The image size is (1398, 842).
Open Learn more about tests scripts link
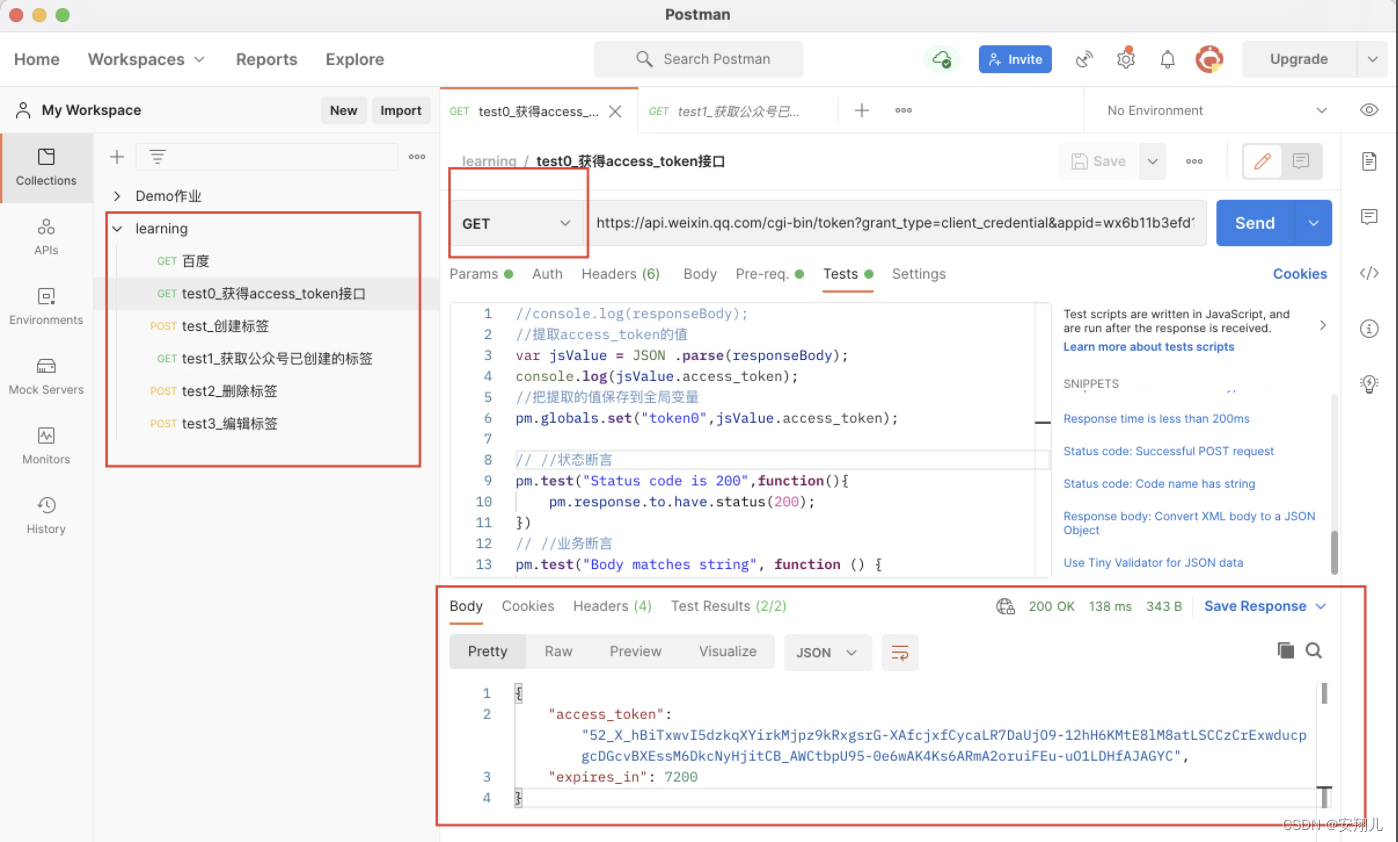1148,347
